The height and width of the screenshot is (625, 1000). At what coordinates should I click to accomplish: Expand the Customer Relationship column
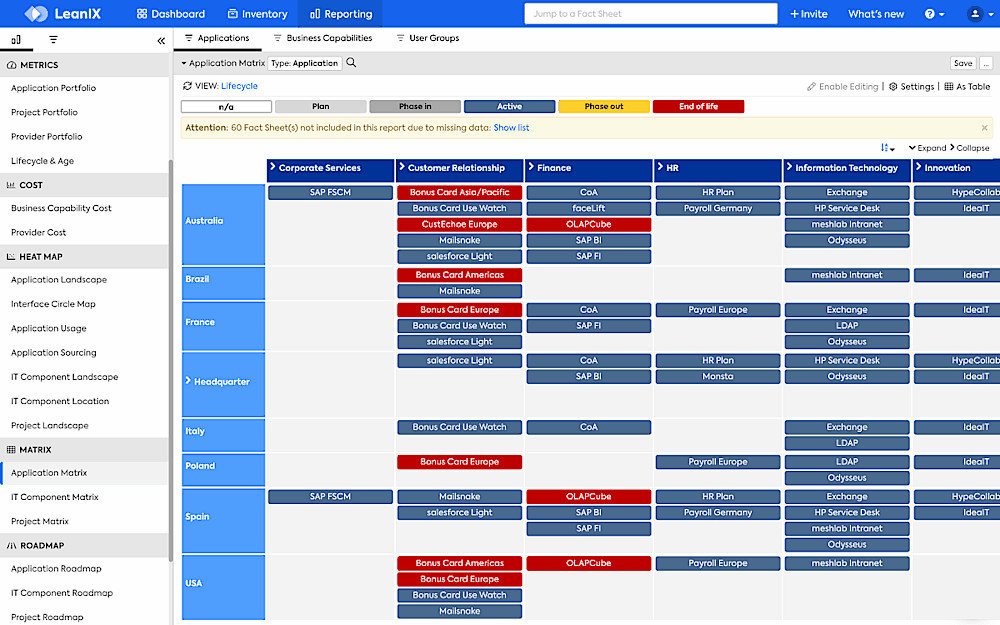tap(402, 167)
